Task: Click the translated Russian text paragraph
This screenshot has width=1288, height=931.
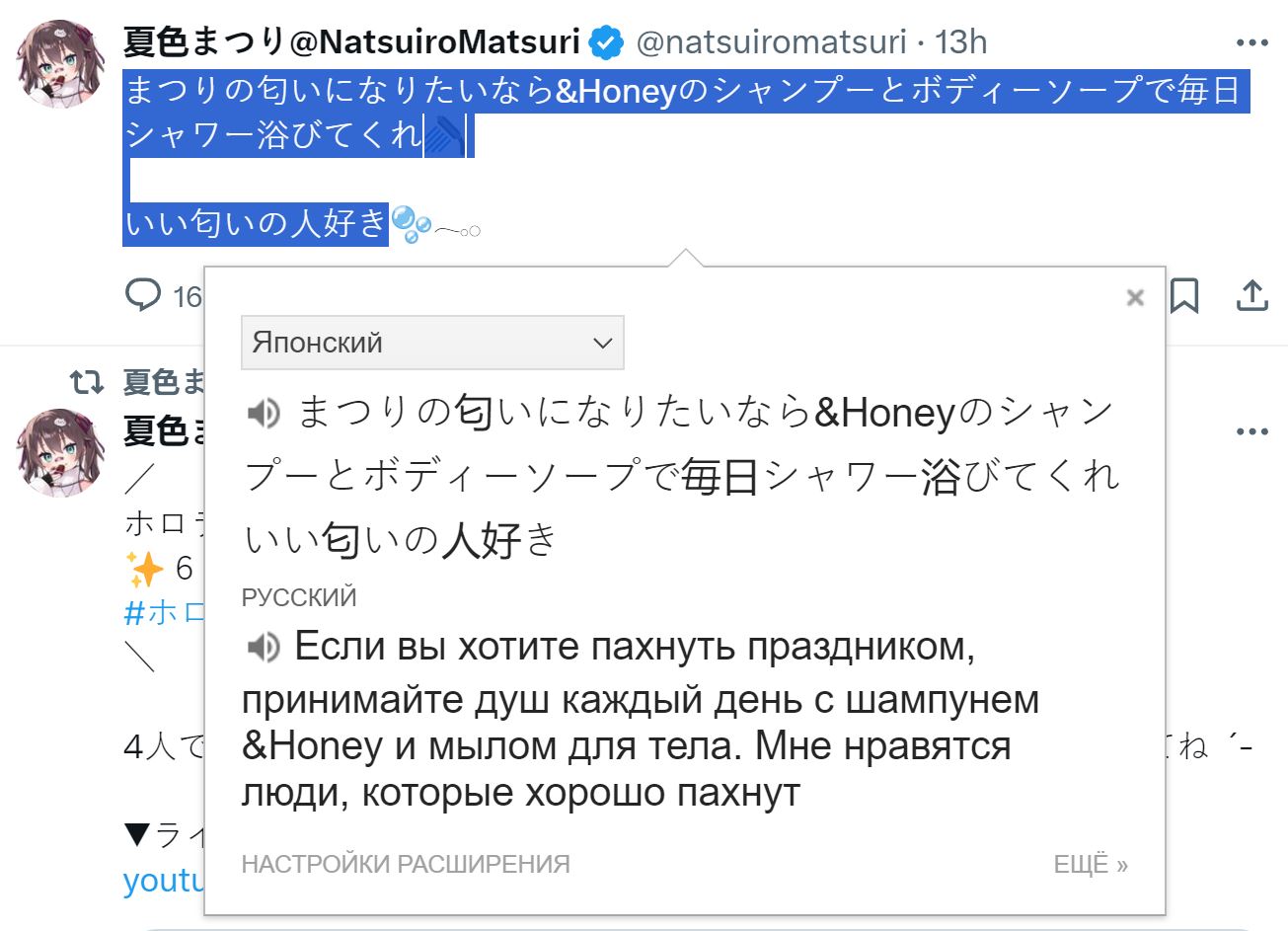Action: coord(640,719)
